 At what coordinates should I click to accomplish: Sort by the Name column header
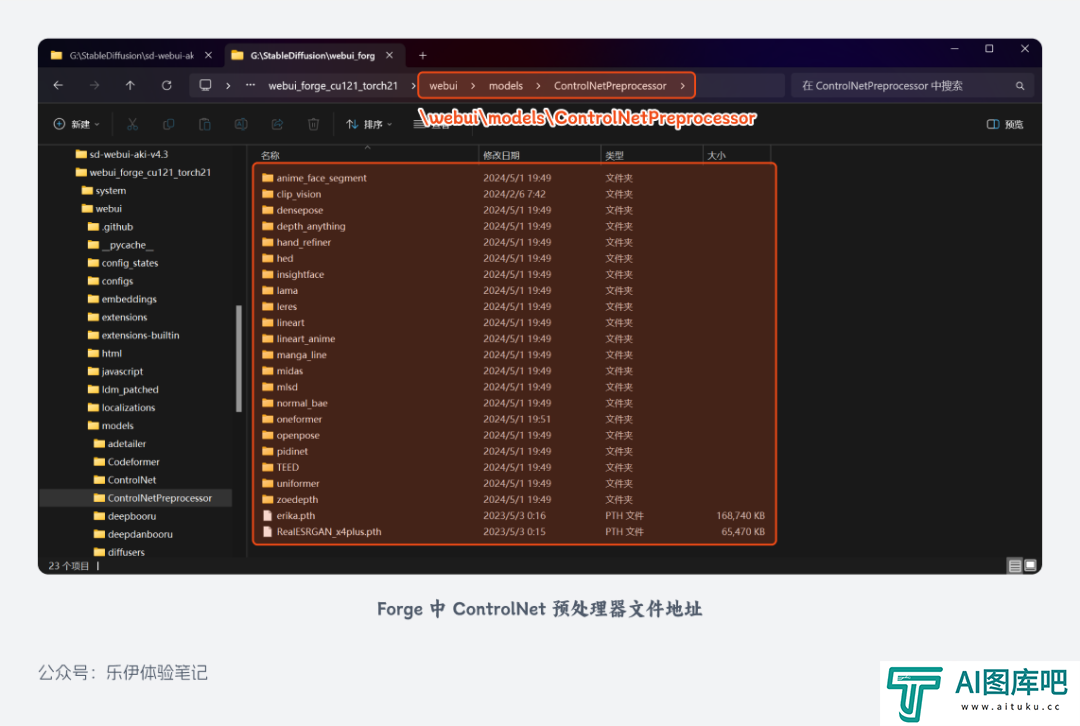(x=366, y=155)
